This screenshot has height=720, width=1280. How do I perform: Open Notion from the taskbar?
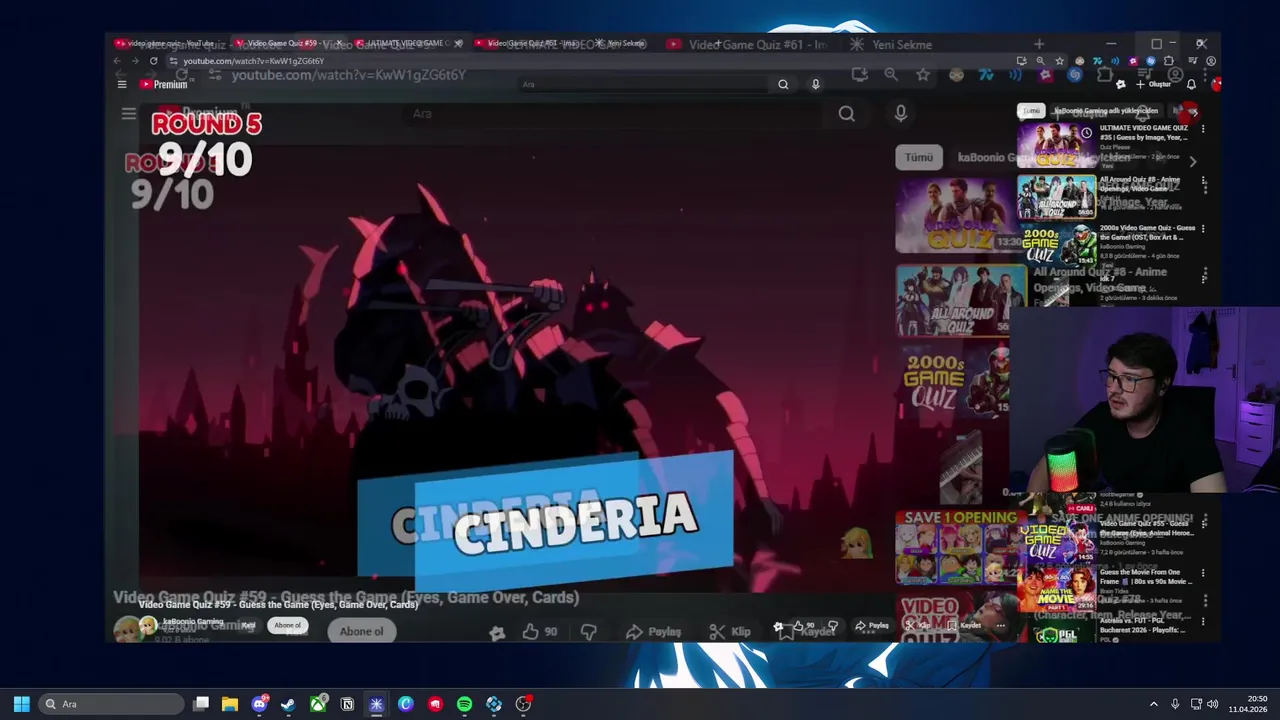point(347,704)
